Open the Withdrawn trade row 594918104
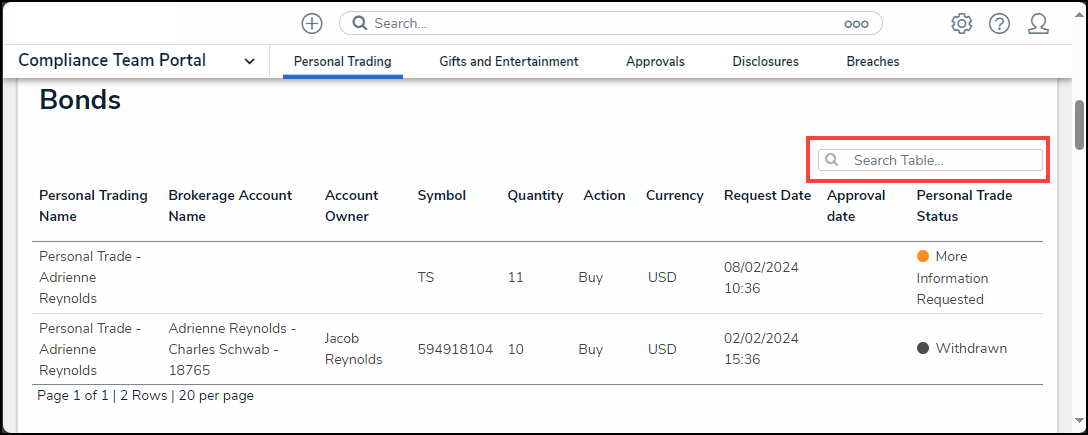This screenshot has height=435, width=1088. click(454, 349)
